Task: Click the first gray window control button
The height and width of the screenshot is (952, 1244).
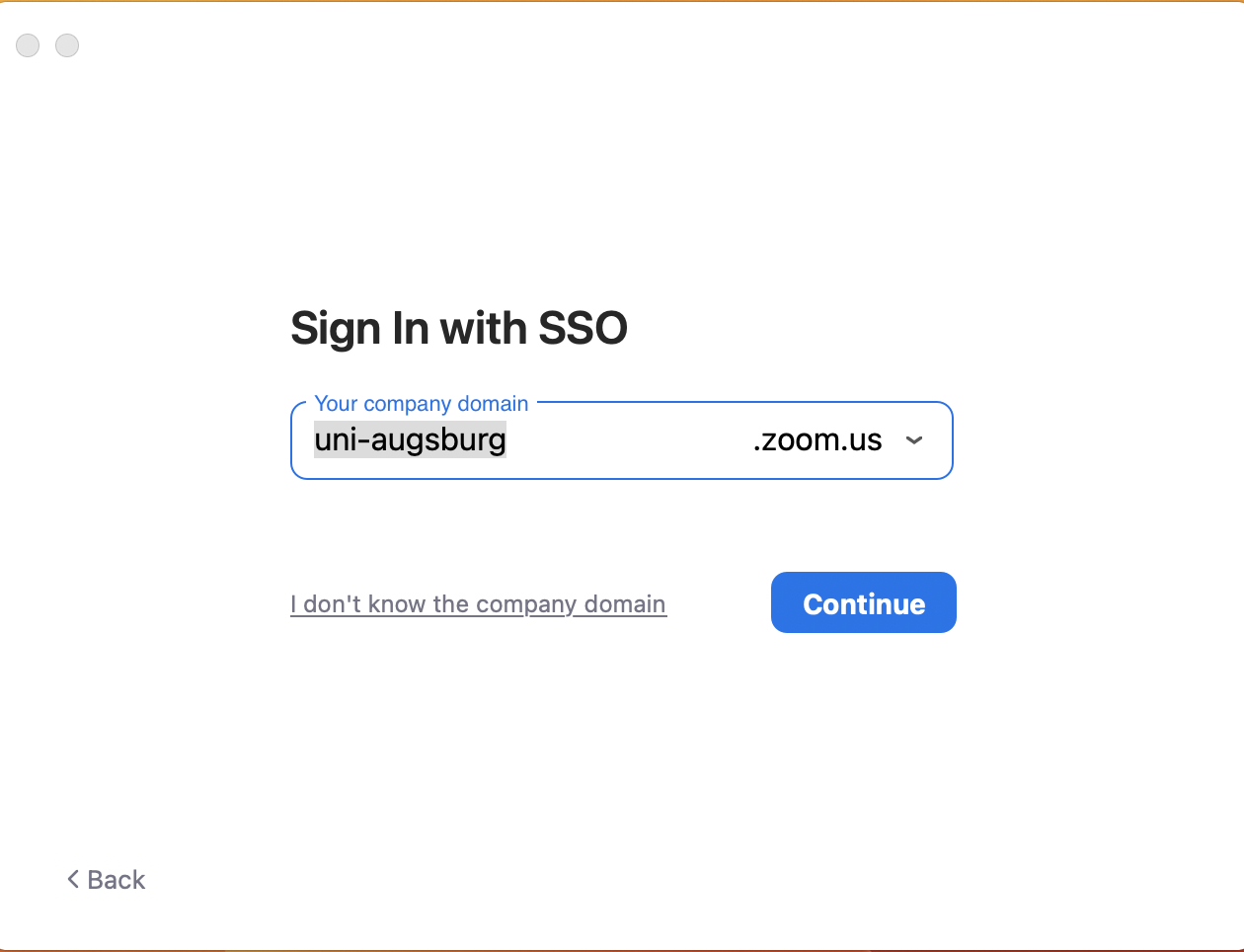Action: [28, 45]
